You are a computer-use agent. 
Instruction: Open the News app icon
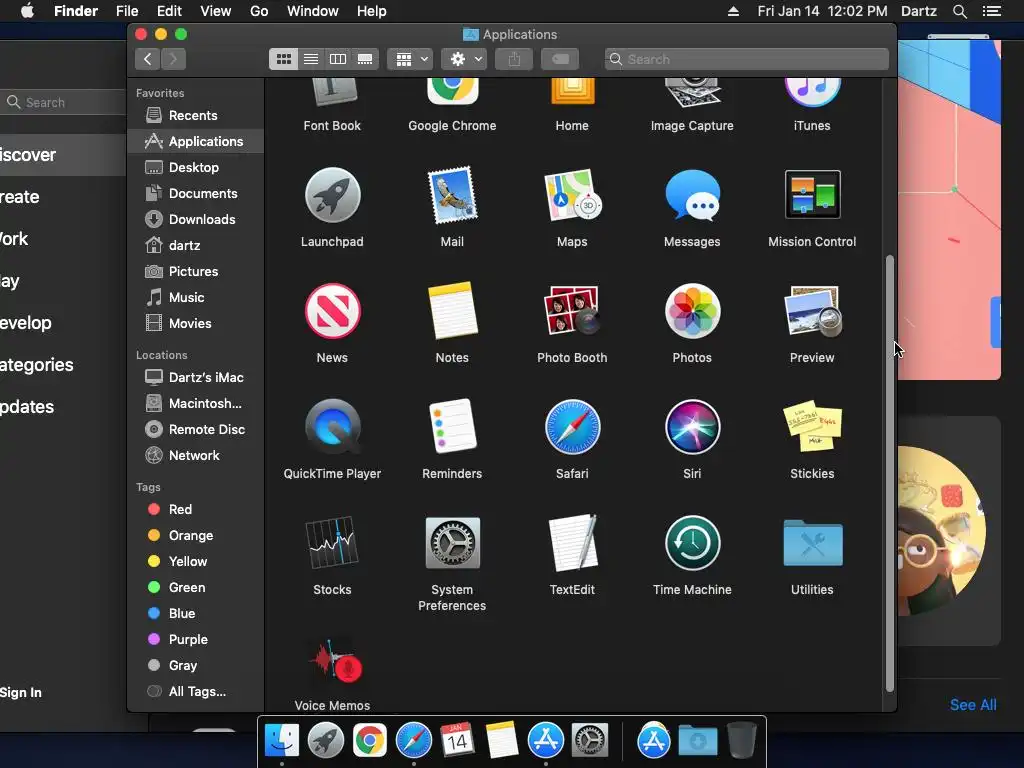coord(332,311)
